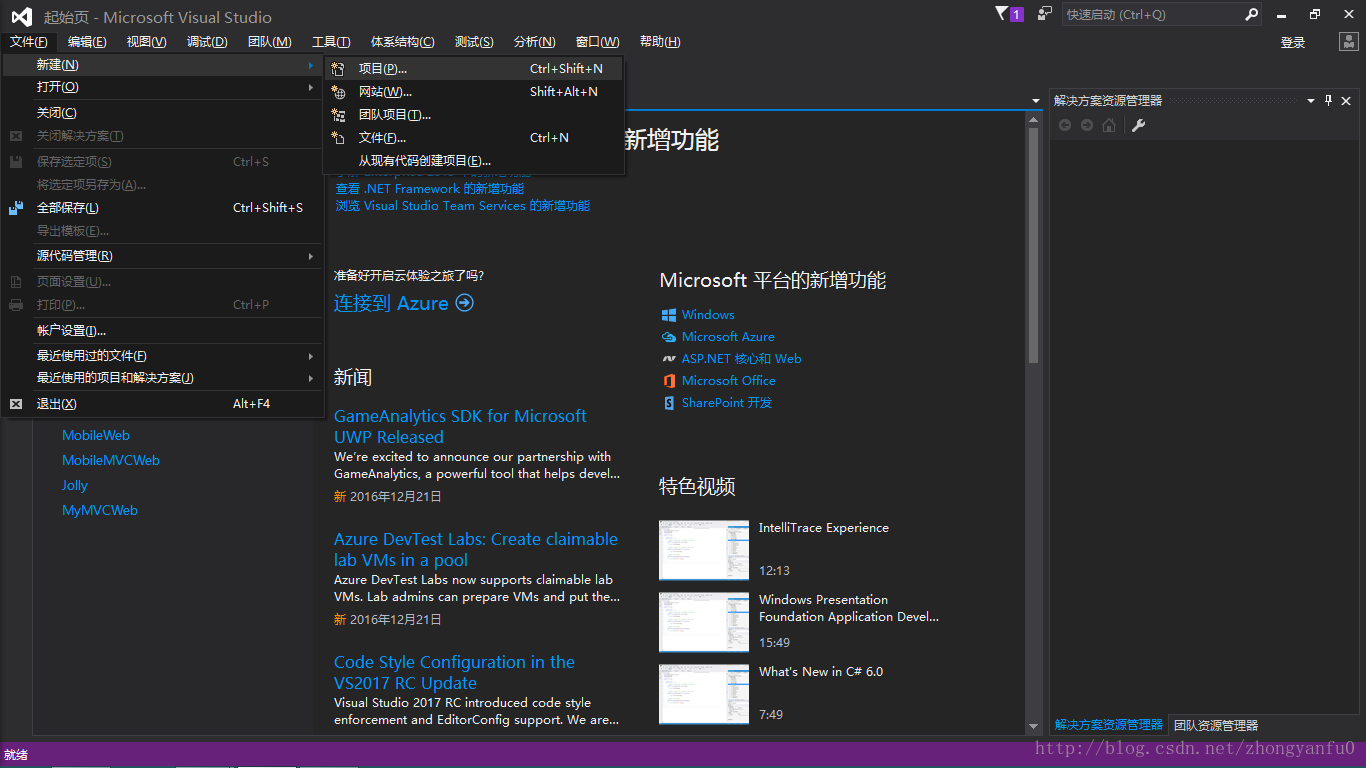Select 帐户设置(I)... in the File menu
1366x768 pixels.
point(163,331)
